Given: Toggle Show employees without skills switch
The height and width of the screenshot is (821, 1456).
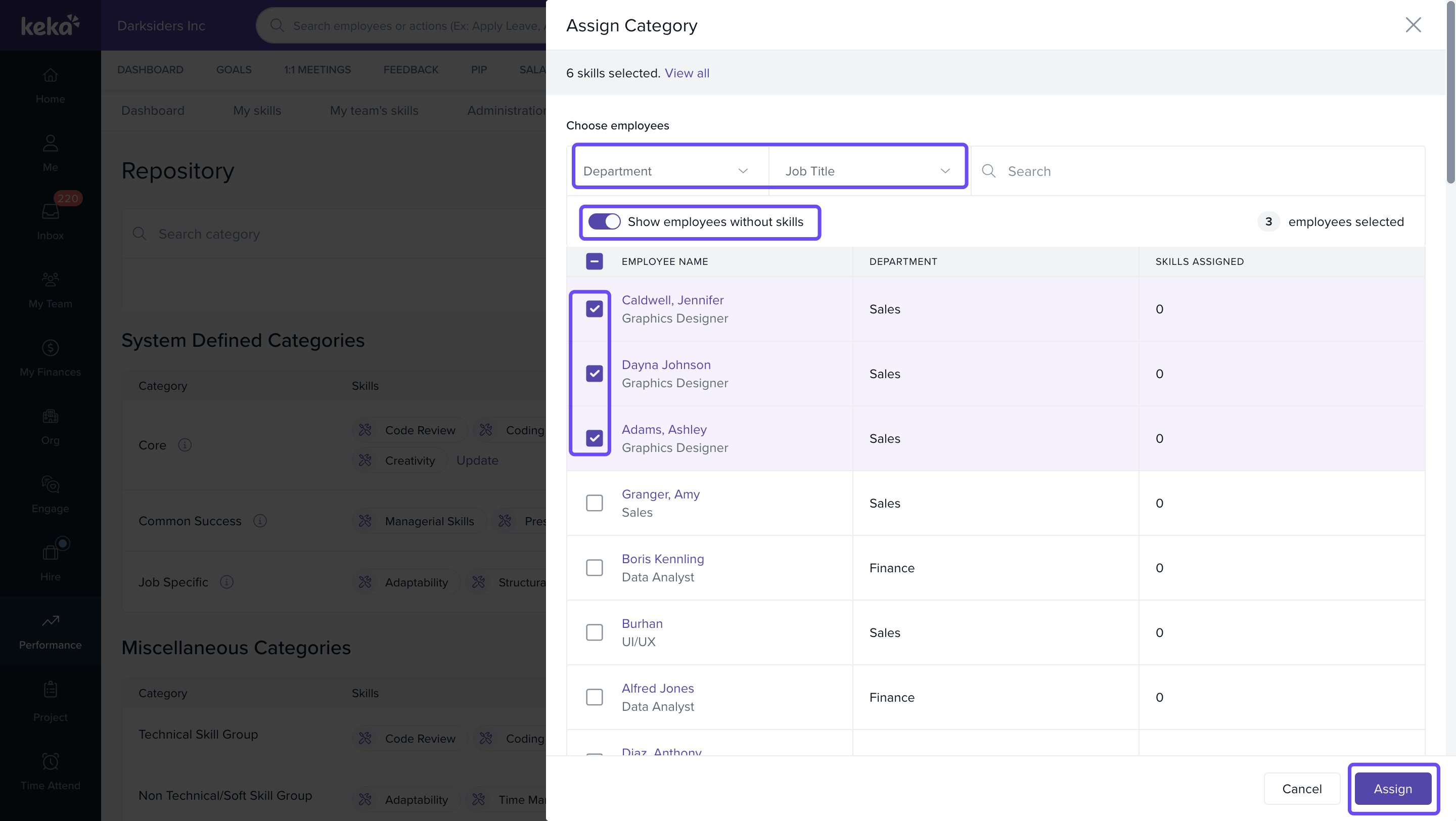Looking at the screenshot, I should pyautogui.click(x=604, y=221).
